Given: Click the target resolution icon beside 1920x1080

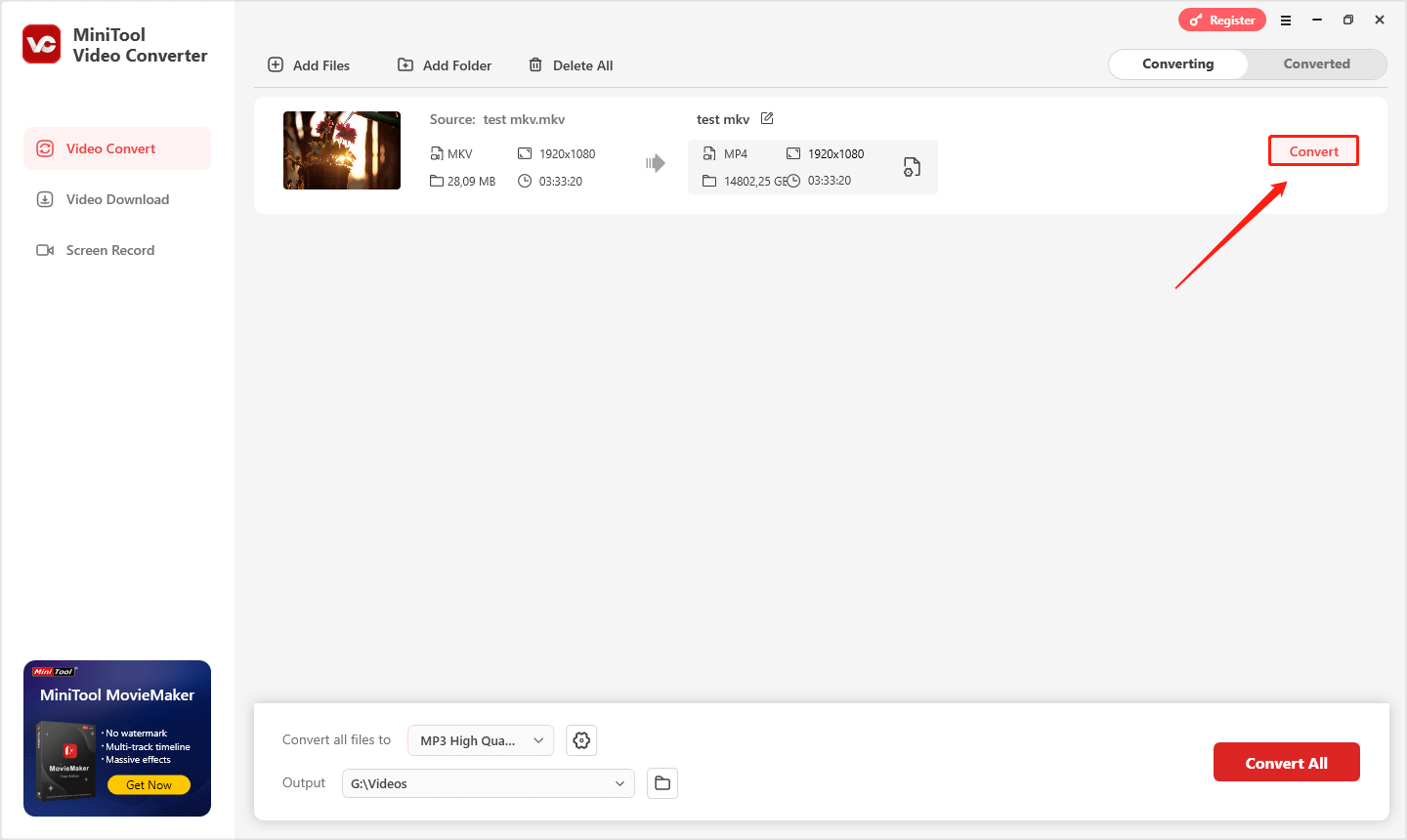Looking at the screenshot, I should [793, 153].
